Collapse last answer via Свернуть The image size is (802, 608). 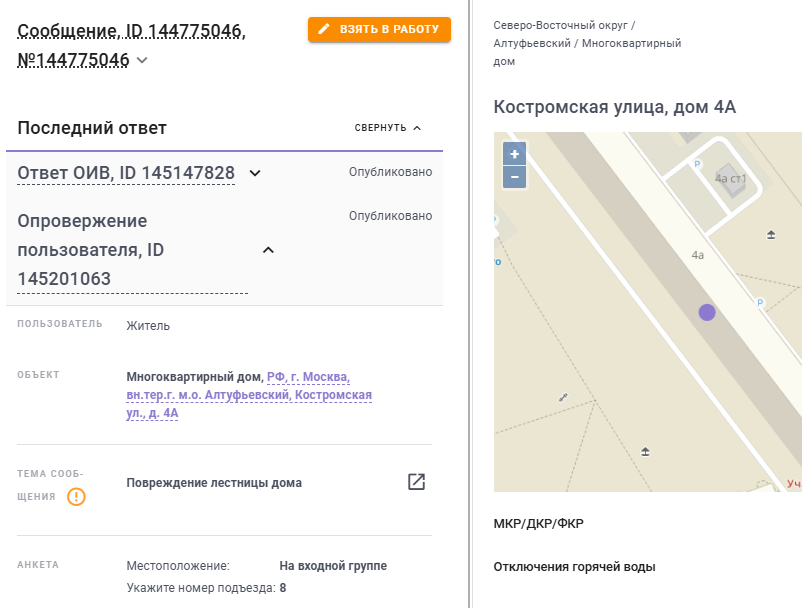point(388,128)
